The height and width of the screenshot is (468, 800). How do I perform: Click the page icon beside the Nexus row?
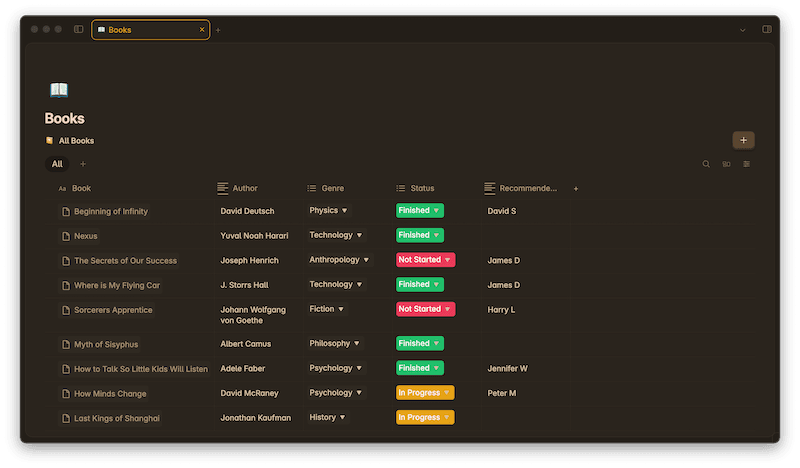tap(66, 236)
